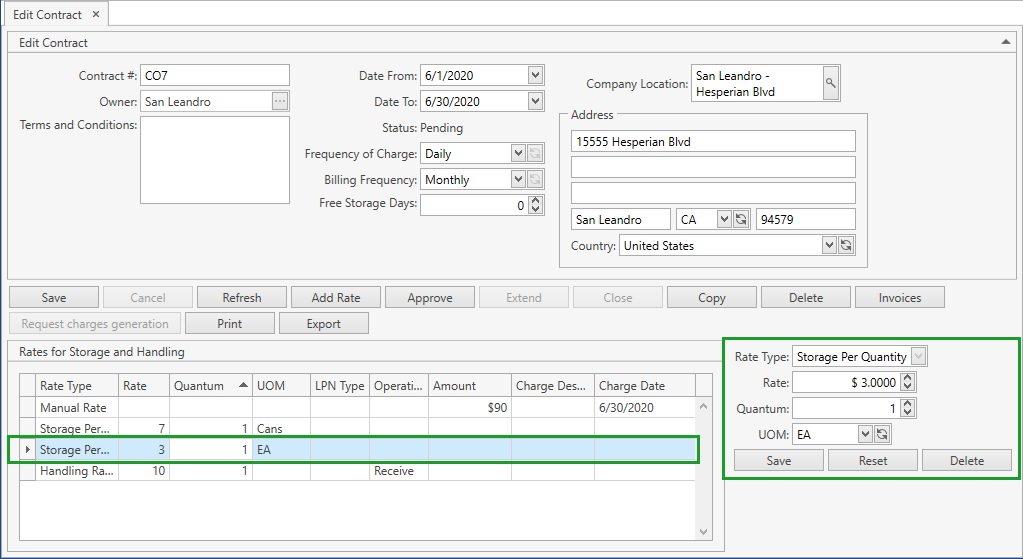Click refresh icon next to UOM EA
Image resolution: width=1023 pixels, height=559 pixels.
click(x=882, y=434)
